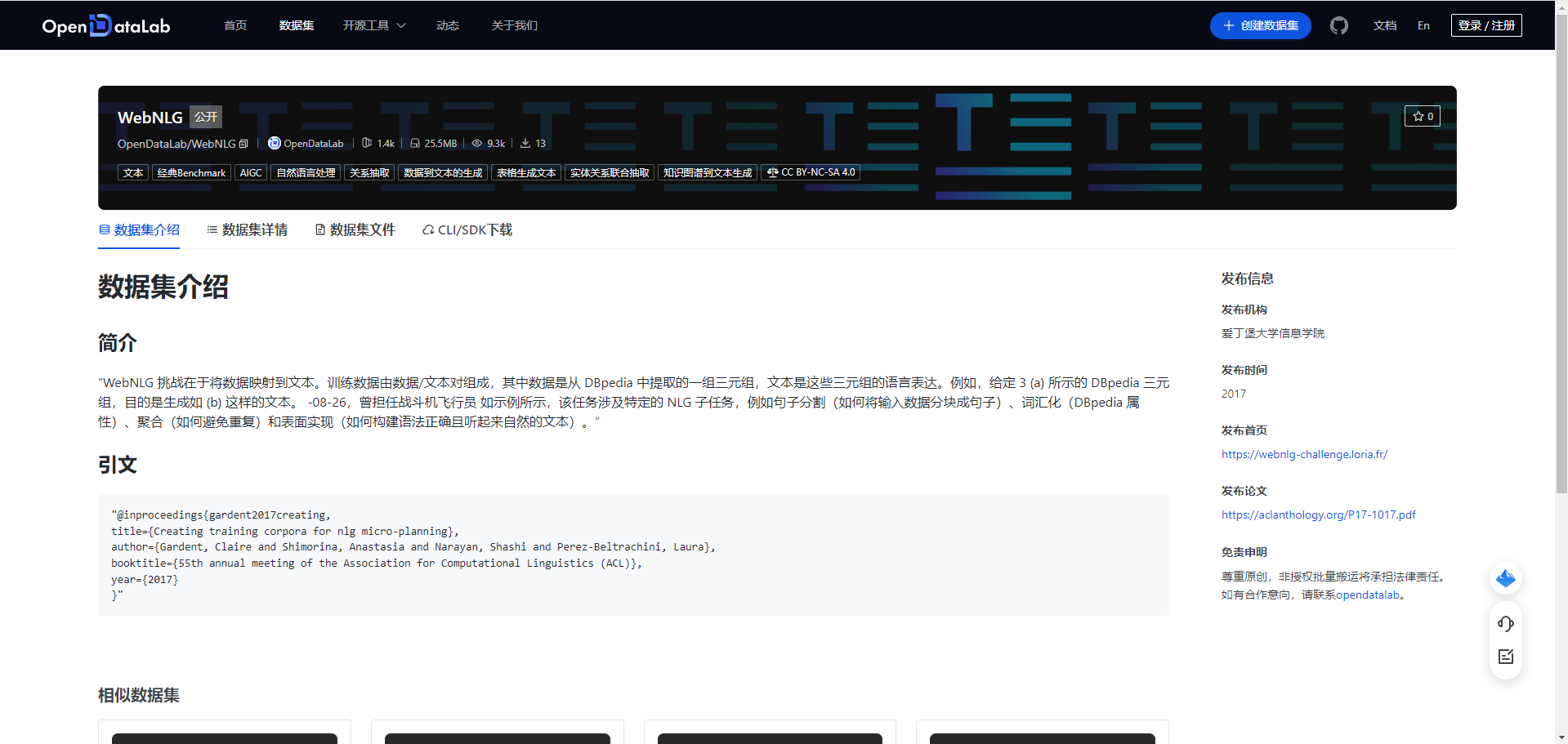
Task: Star the WebNLG dataset
Action: pos(1423,116)
